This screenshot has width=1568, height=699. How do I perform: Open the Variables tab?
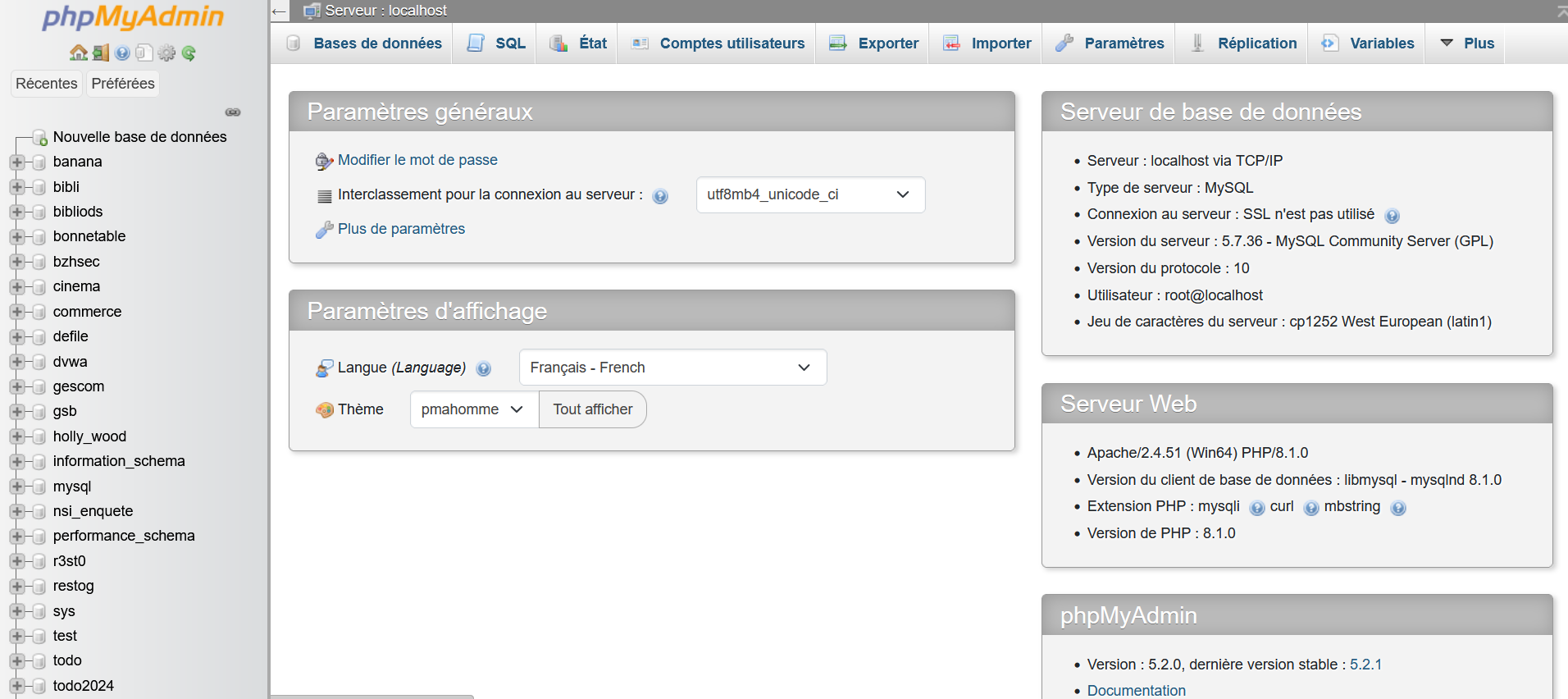[x=1368, y=43]
